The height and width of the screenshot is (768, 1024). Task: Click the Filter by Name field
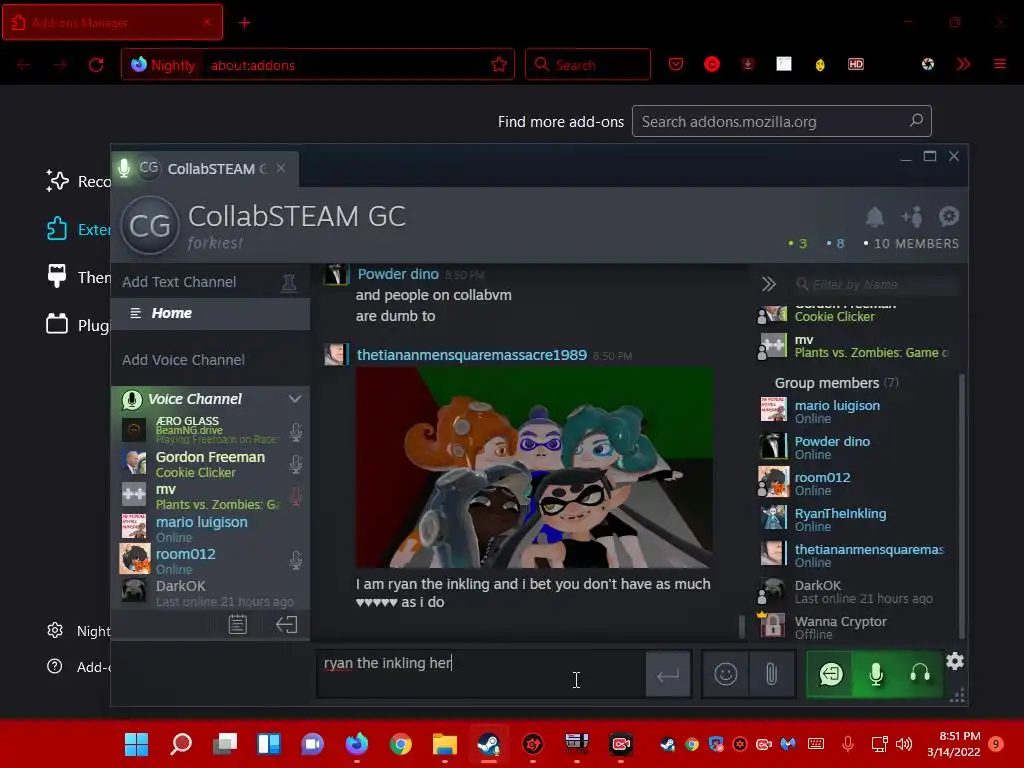[x=877, y=284]
